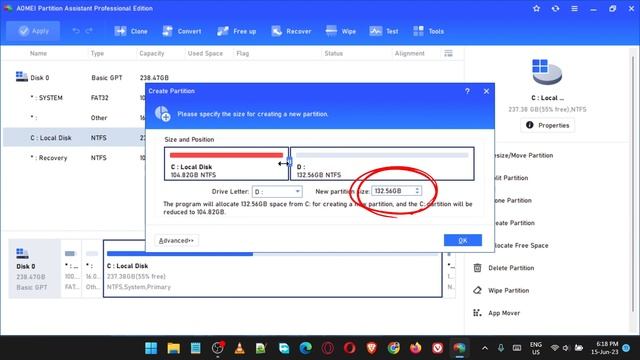
Task: Confirm with the OK button
Action: (462, 240)
